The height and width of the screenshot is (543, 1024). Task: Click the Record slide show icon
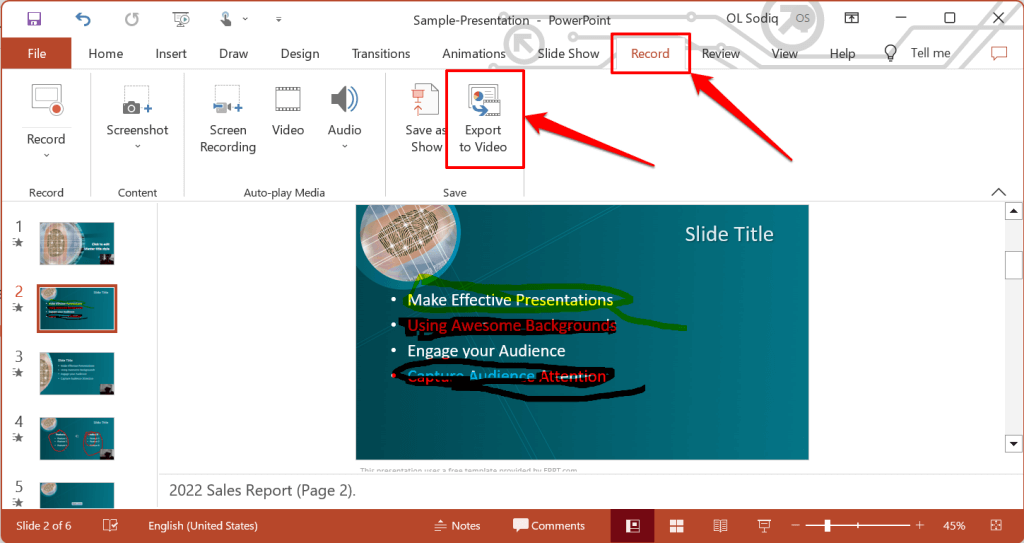(x=46, y=100)
